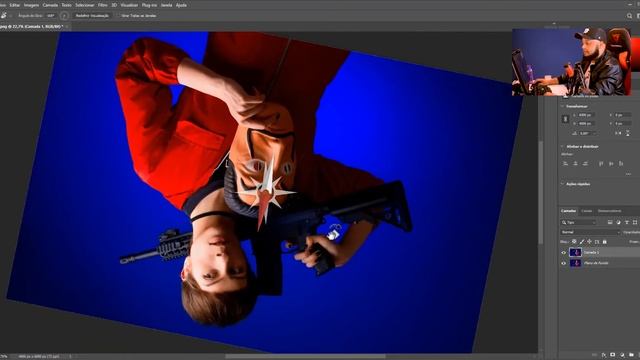The height and width of the screenshot is (360, 640).
Task: Align top edges icon
Action: tap(601, 164)
